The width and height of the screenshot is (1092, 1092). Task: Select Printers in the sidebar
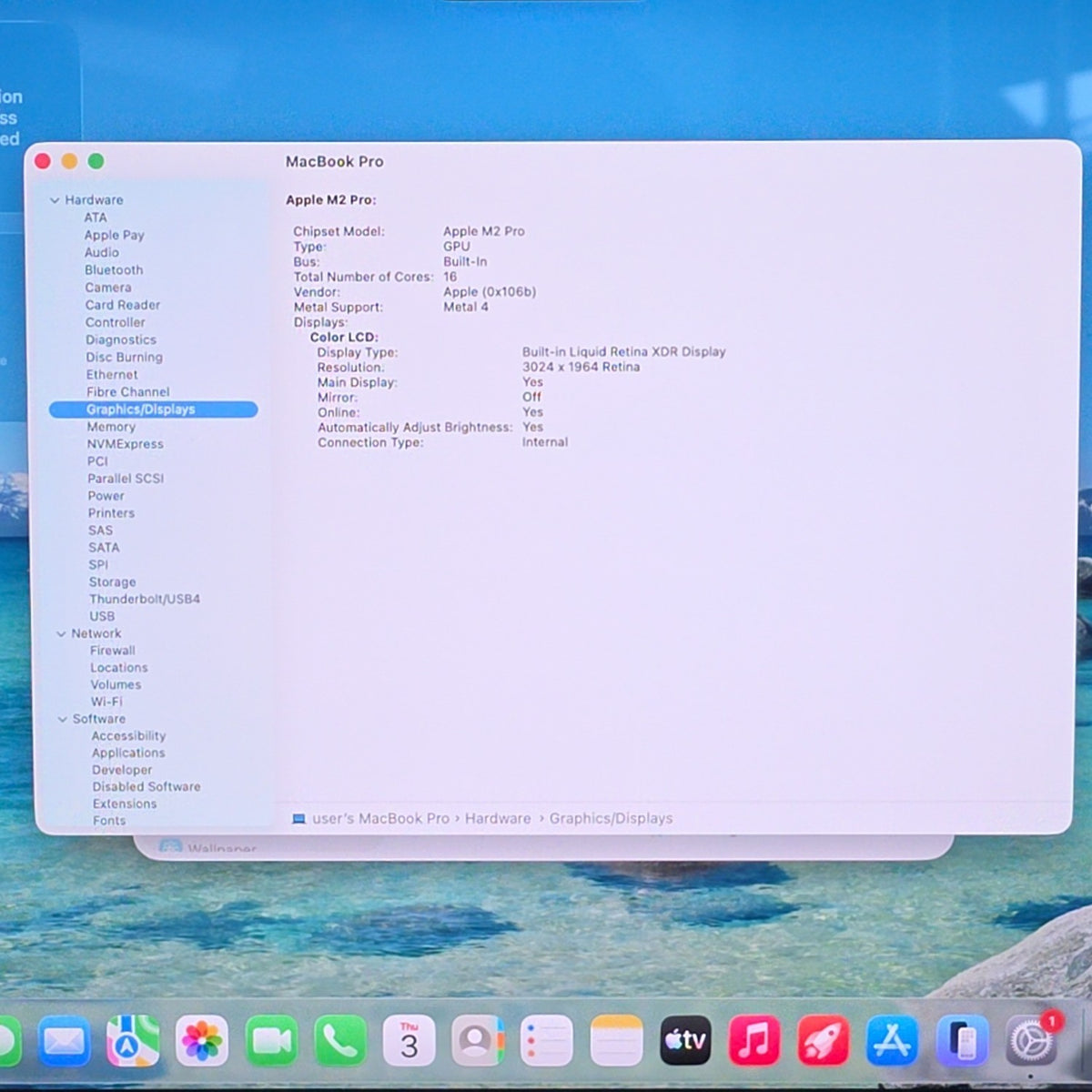coord(111,513)
